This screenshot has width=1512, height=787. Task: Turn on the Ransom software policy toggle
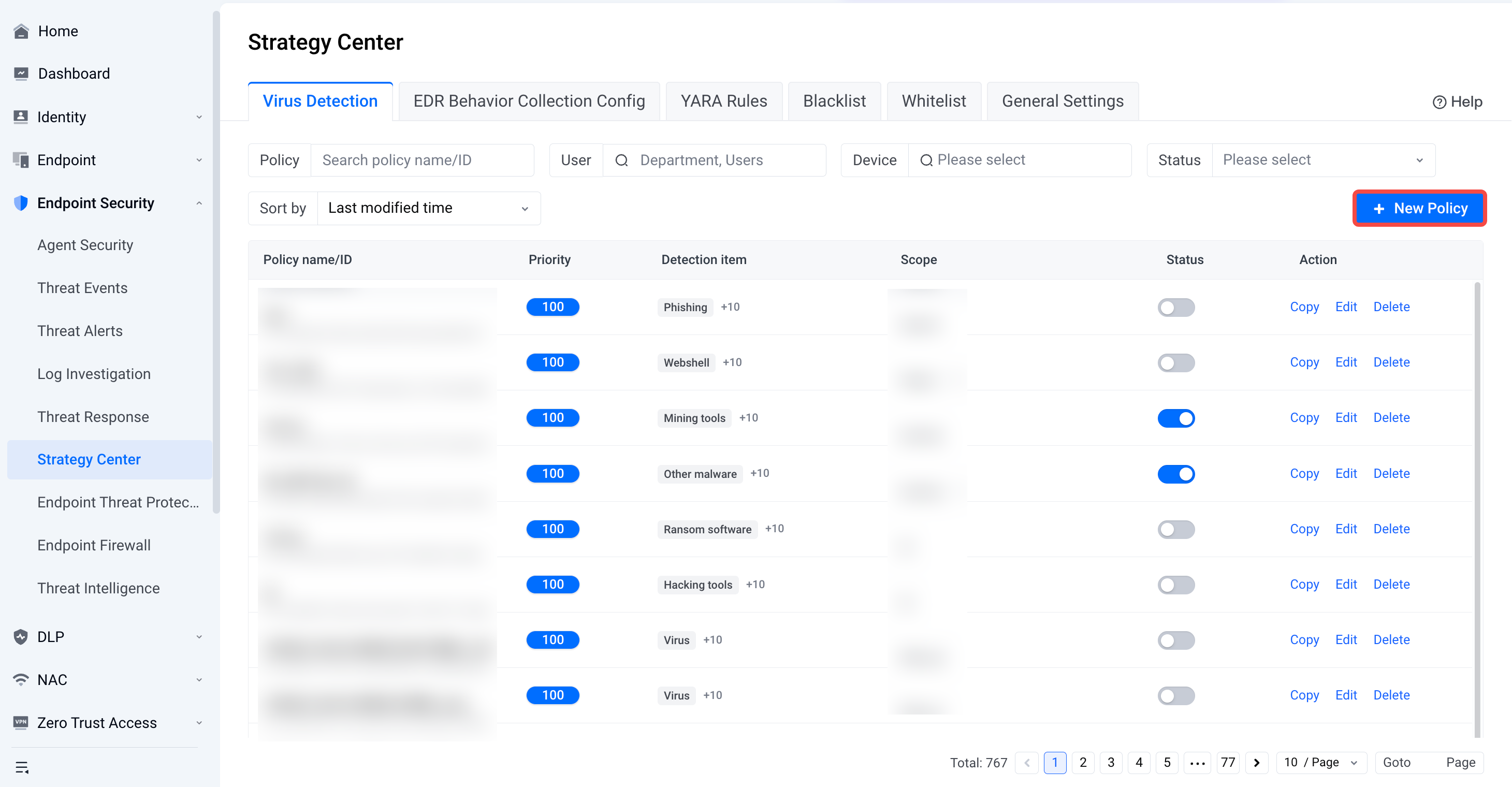click(1175, 529)
